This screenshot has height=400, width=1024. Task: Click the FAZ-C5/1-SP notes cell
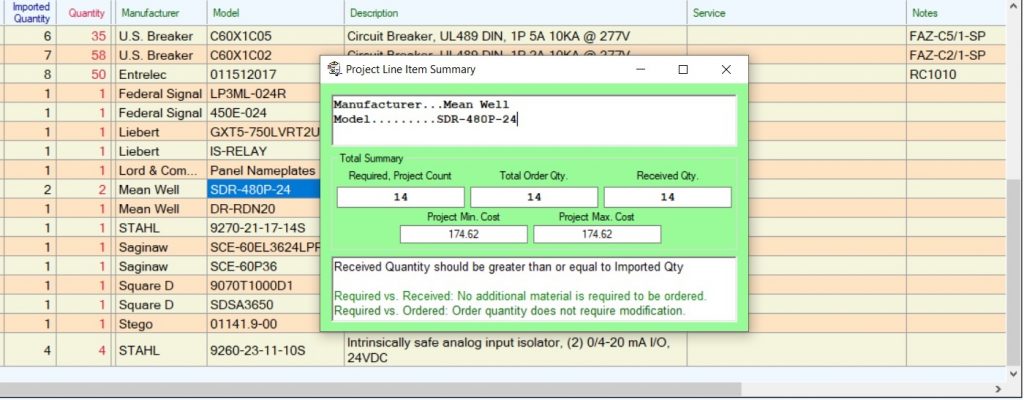(947, 35)
